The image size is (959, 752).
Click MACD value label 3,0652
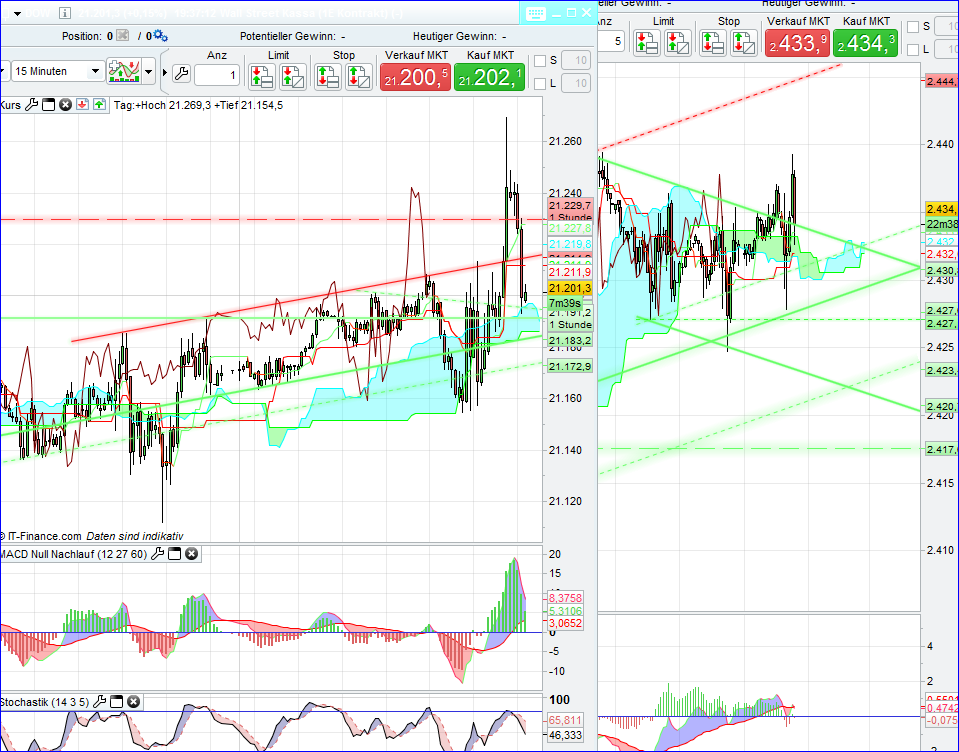(565, 623)
